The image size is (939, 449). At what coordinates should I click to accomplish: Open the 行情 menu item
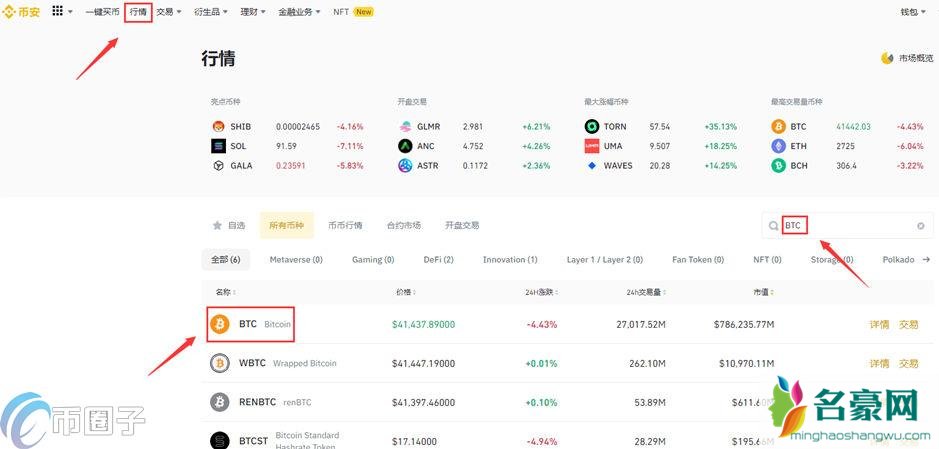pos(138,12)
